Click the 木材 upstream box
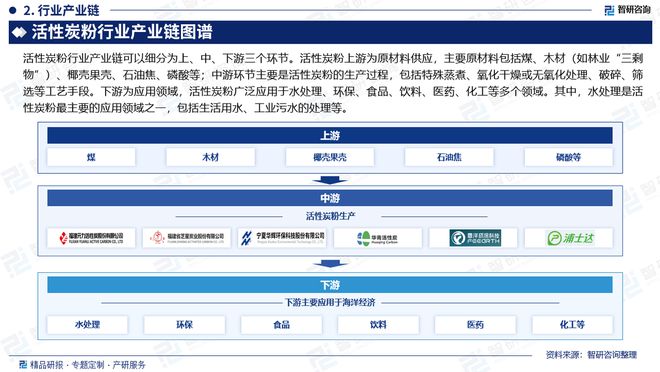 [210, 157]
